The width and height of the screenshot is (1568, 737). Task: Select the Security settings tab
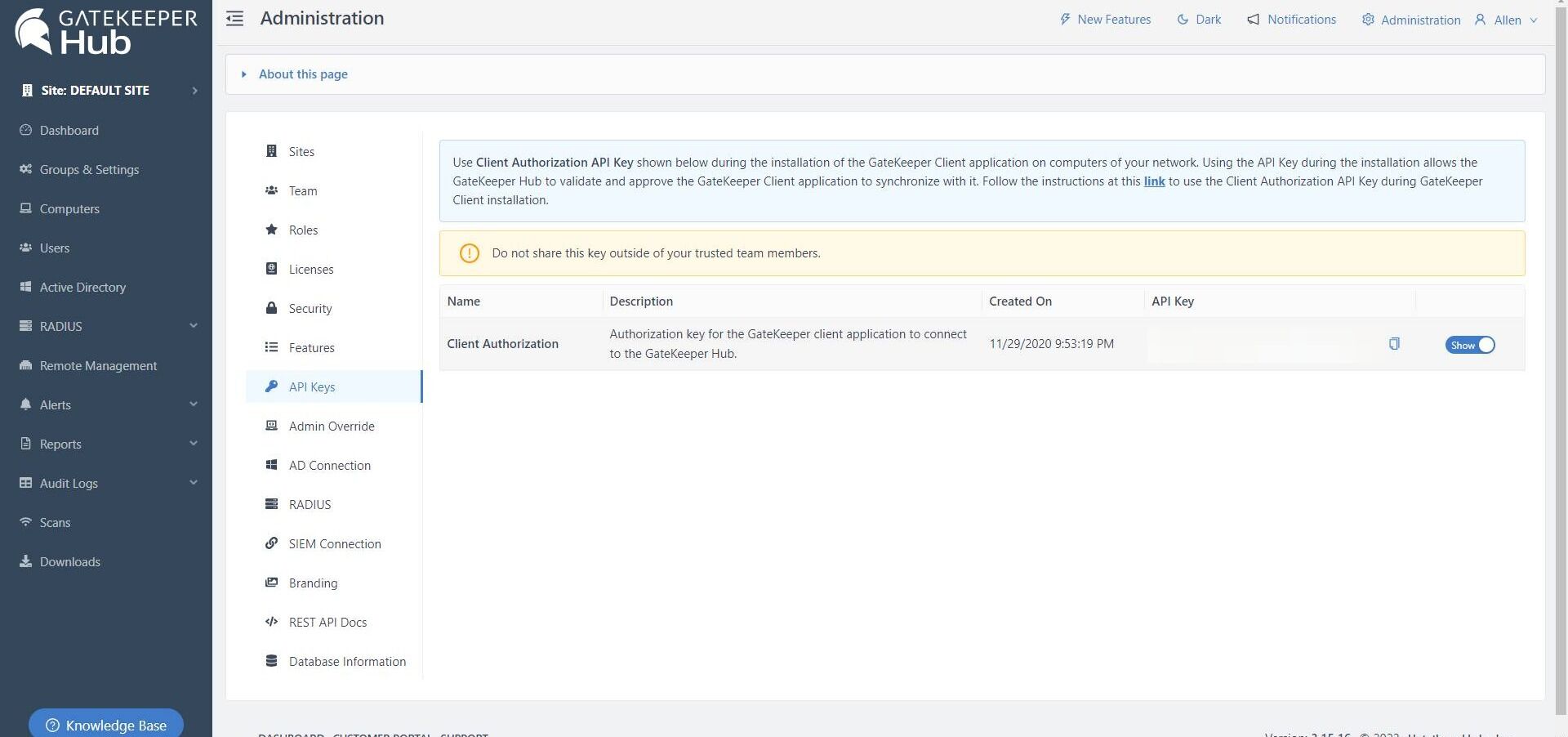click(310, 308)
